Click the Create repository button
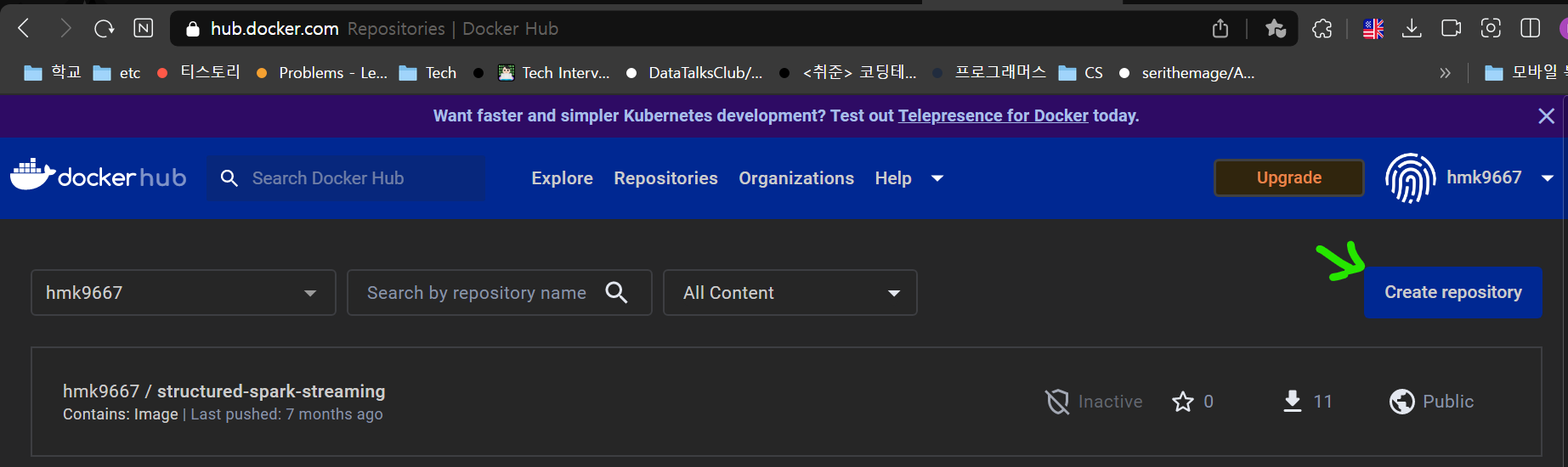Viewport: 1568px width, 467px height. pyautogui.click(x=1453, y=292)
